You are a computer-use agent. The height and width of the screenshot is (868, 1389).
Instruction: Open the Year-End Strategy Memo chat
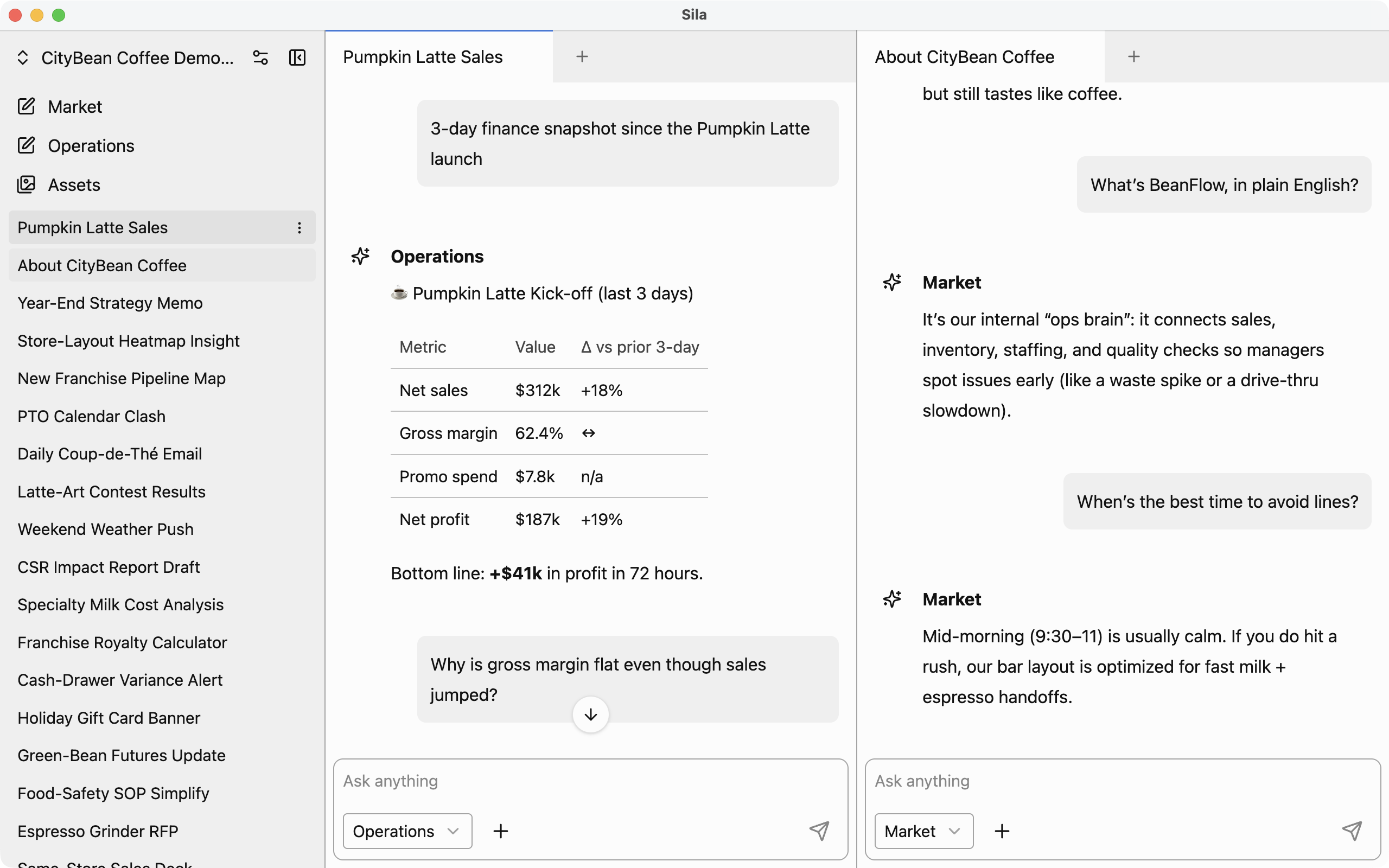tap(110, 303)
